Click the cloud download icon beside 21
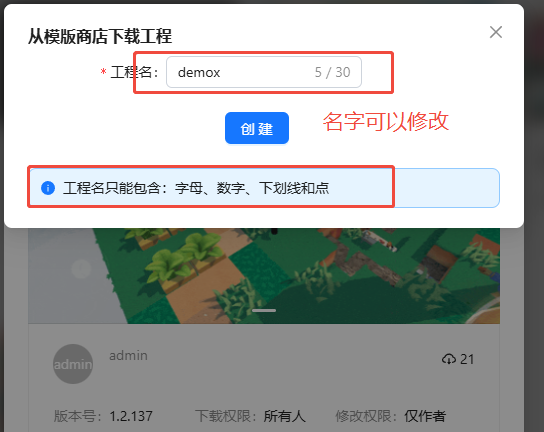This screenshot has width=544, height=432. [449, 359]
